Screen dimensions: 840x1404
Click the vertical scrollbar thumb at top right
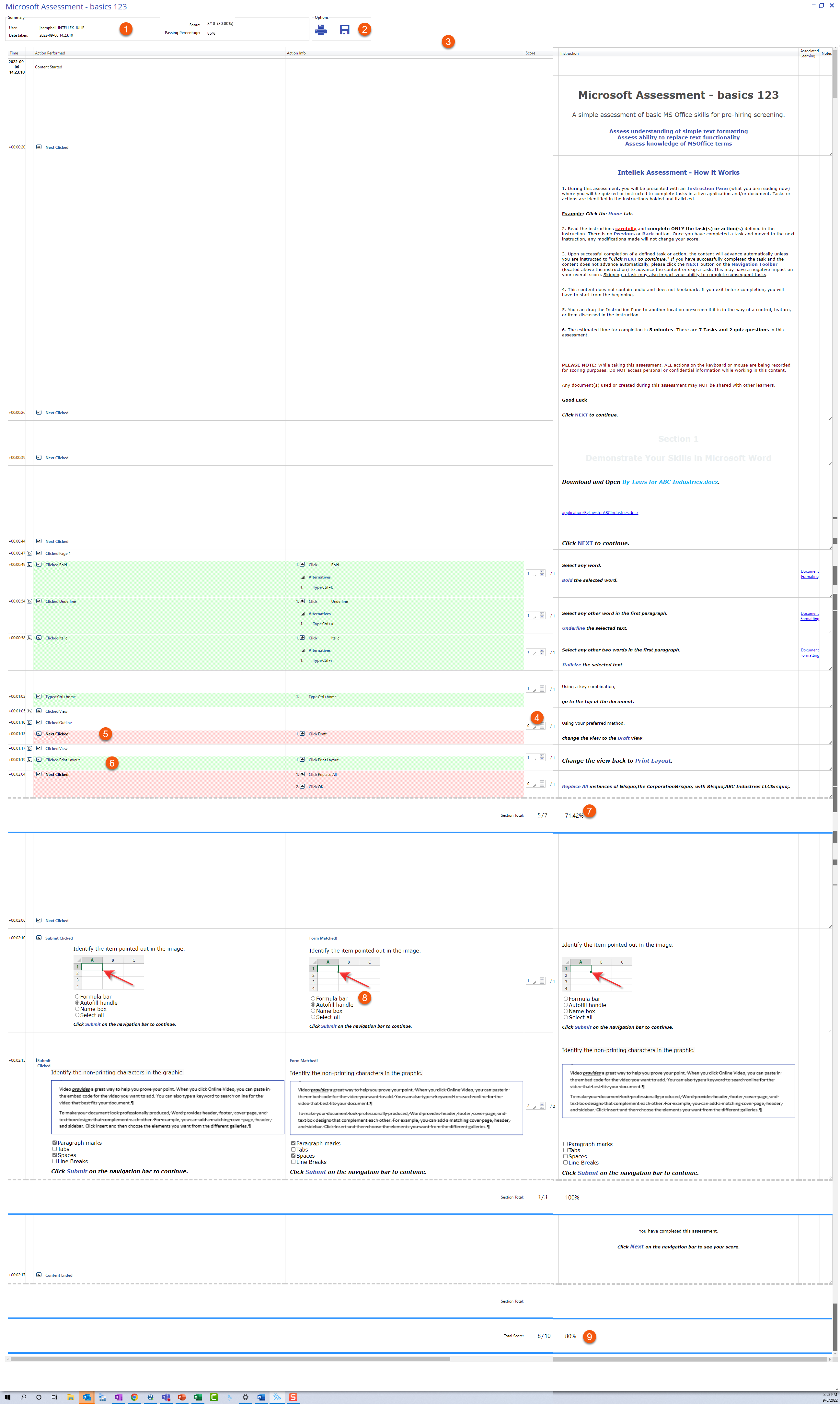(835, 74)
